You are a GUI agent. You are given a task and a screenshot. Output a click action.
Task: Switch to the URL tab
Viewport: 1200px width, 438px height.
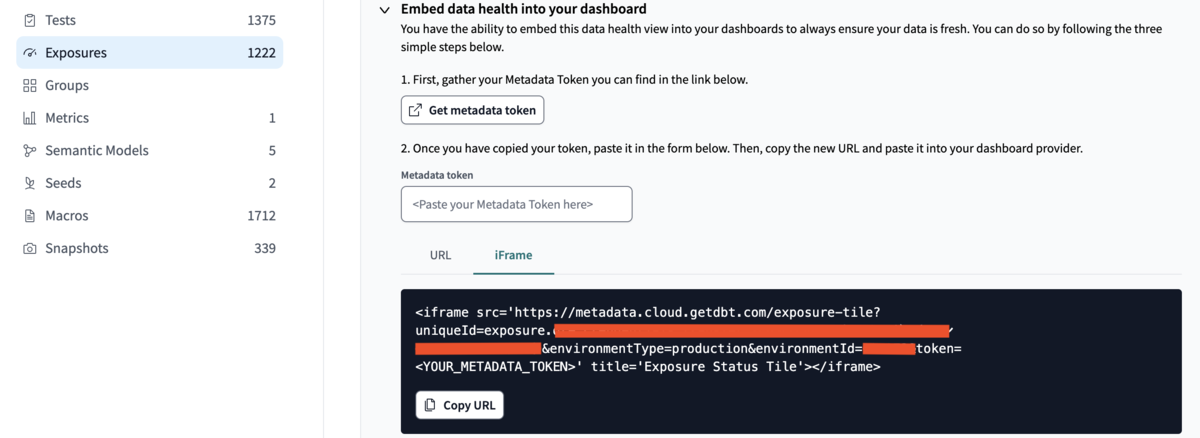tap(440, 255)
